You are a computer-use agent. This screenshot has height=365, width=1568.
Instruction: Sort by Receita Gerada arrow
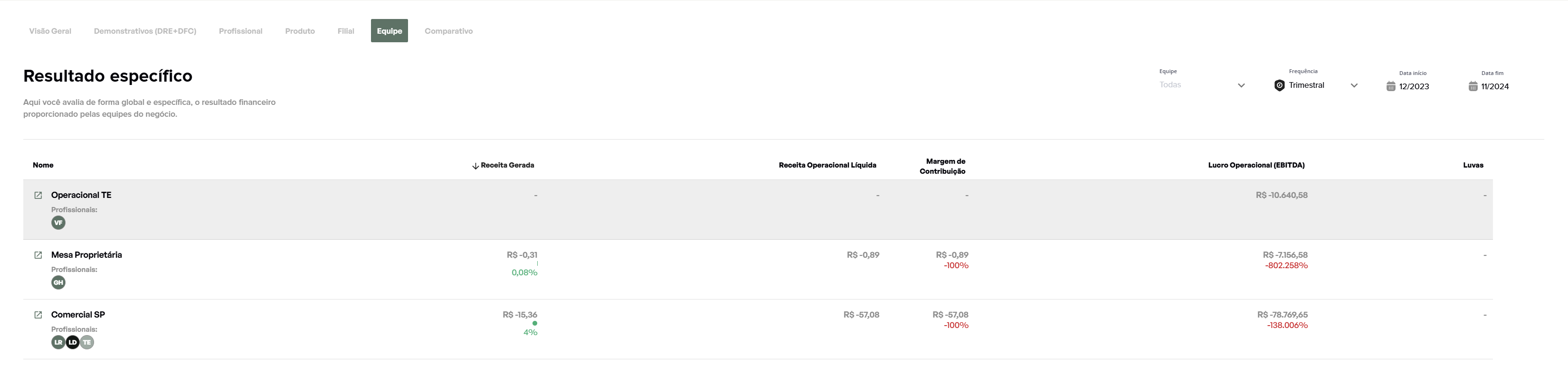(x=475, y=166)
